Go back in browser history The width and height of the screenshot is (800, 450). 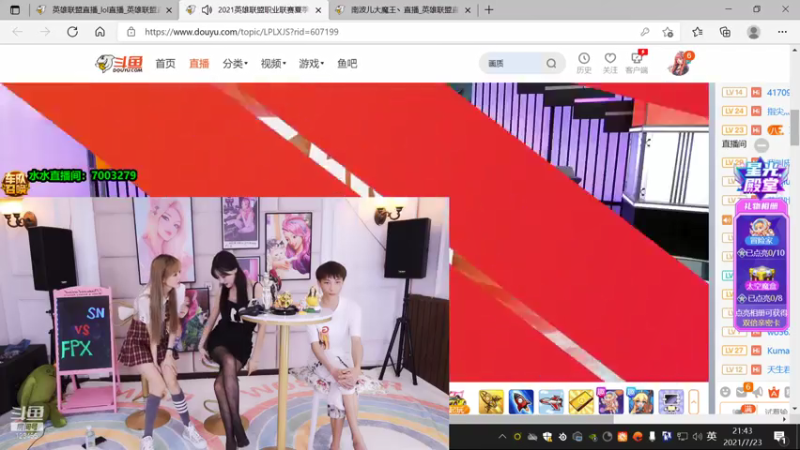17,32
